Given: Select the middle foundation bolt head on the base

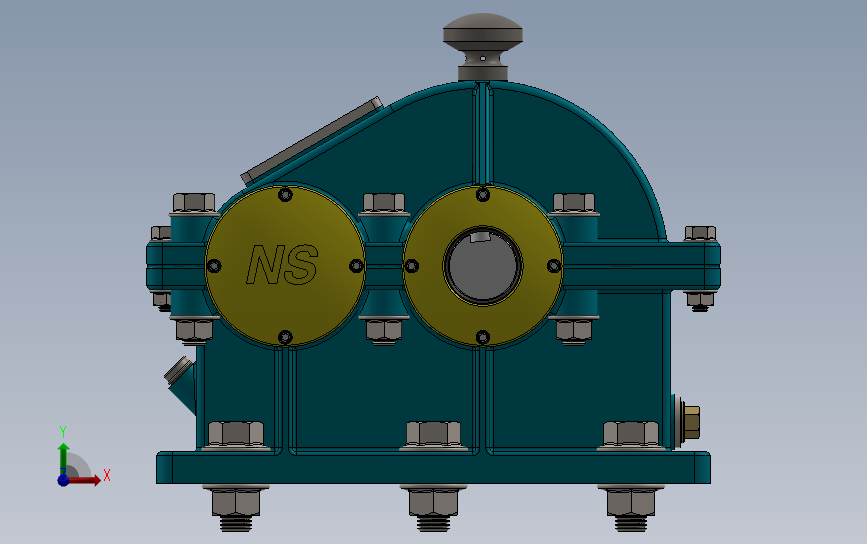Looking at the screenshot, I should tap(434, 434).
